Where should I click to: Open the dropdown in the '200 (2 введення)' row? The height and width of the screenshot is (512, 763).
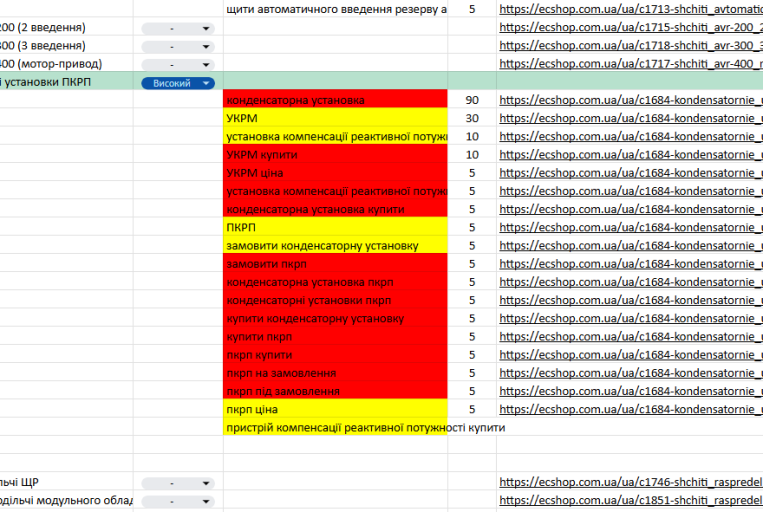click(x=178, y=29)
